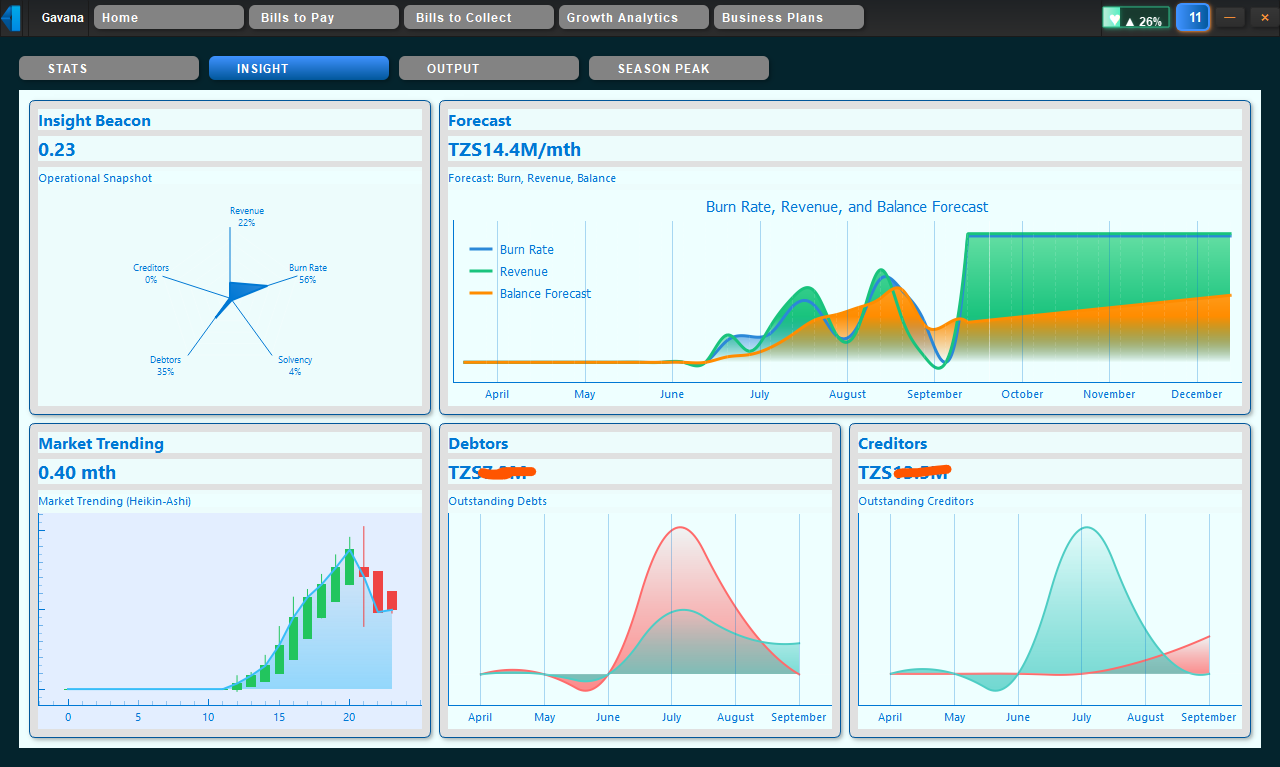The width and height of the screenshot is (1280, 767).
Task: Go to the Home menu
Action: click(x=169, y=17)
